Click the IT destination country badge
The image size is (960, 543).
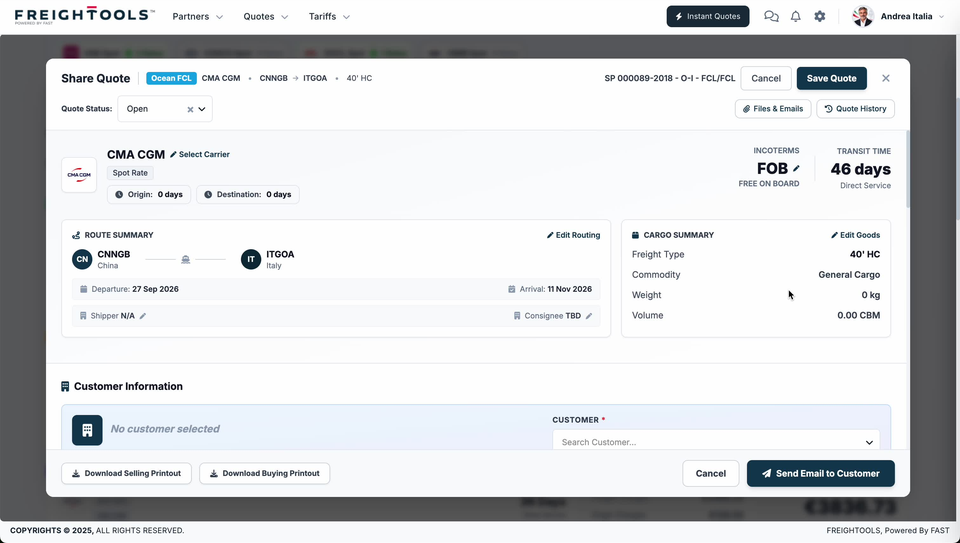pos(250,259)
